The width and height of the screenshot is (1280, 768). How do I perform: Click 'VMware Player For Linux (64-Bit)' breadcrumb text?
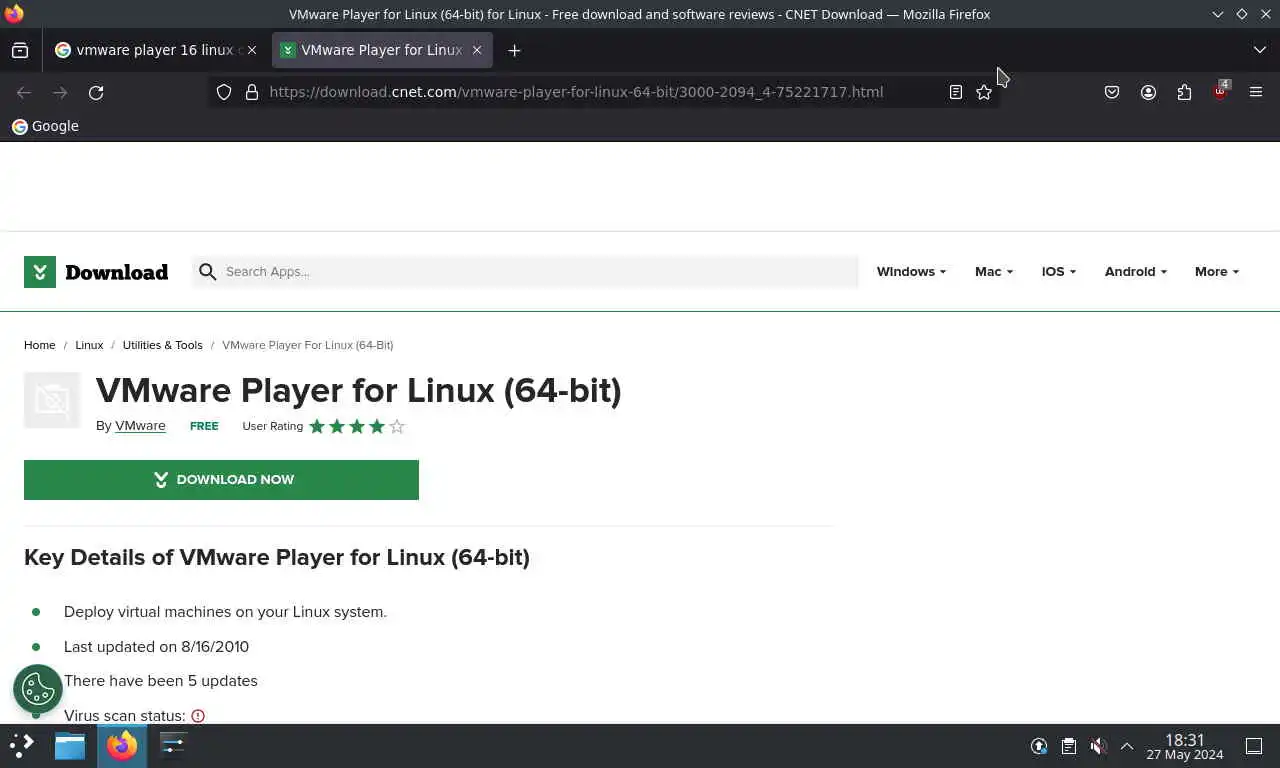pyautogui.click(x=308, y=345)
